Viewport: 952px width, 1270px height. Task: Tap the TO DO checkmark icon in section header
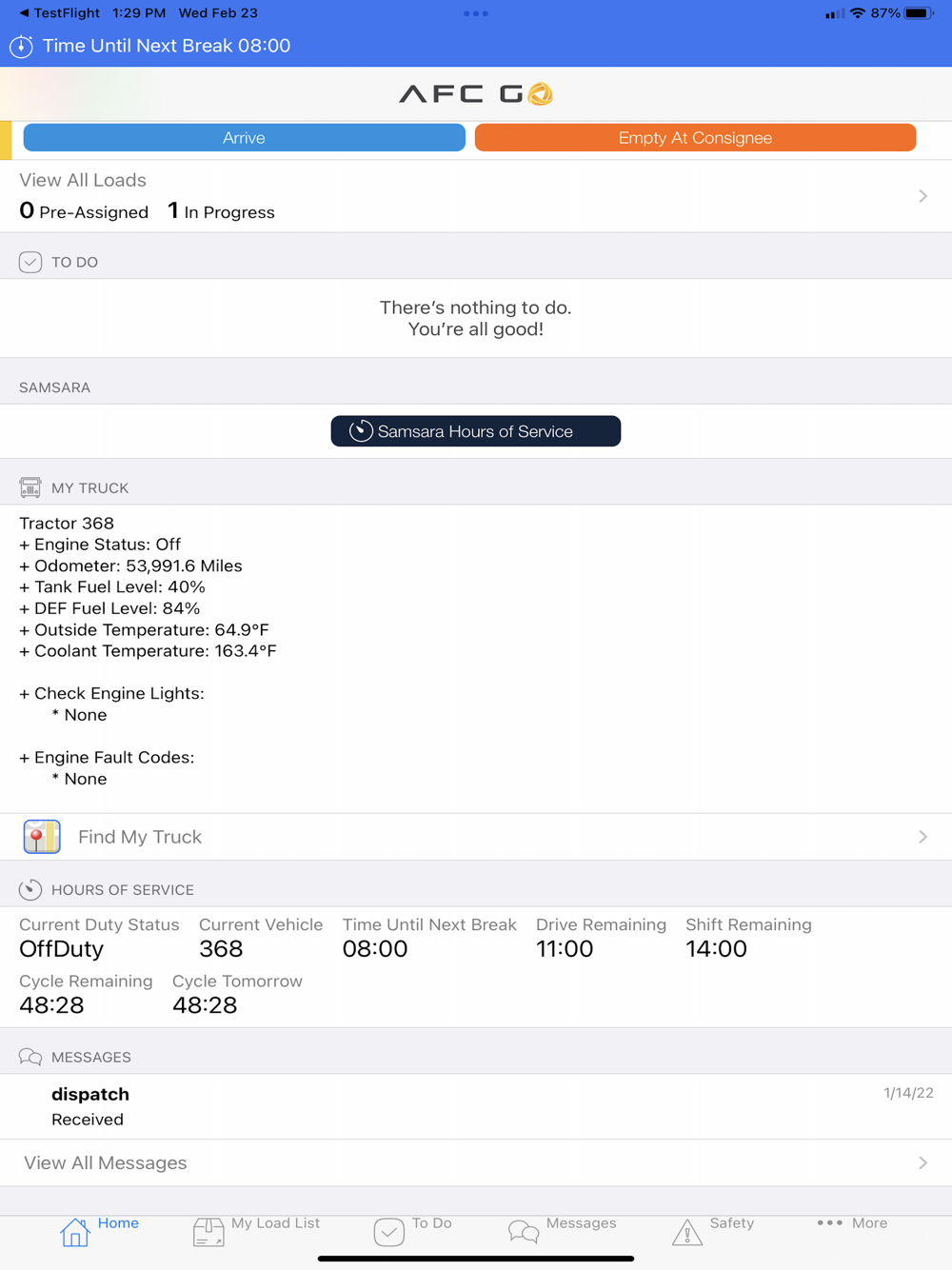(x=30, y=262)
